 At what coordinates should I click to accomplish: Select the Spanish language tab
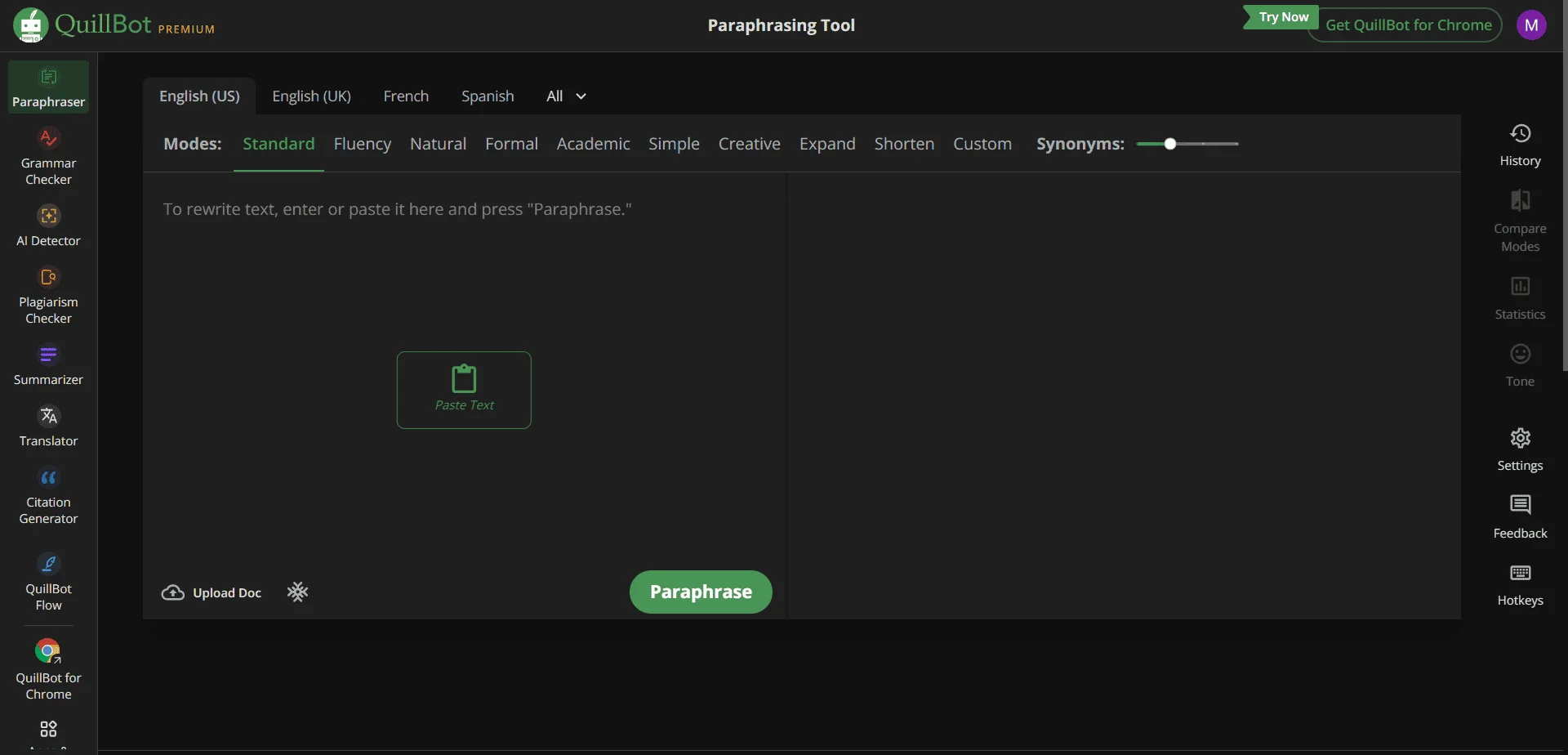pyautogui.click(x=488, y=96)
